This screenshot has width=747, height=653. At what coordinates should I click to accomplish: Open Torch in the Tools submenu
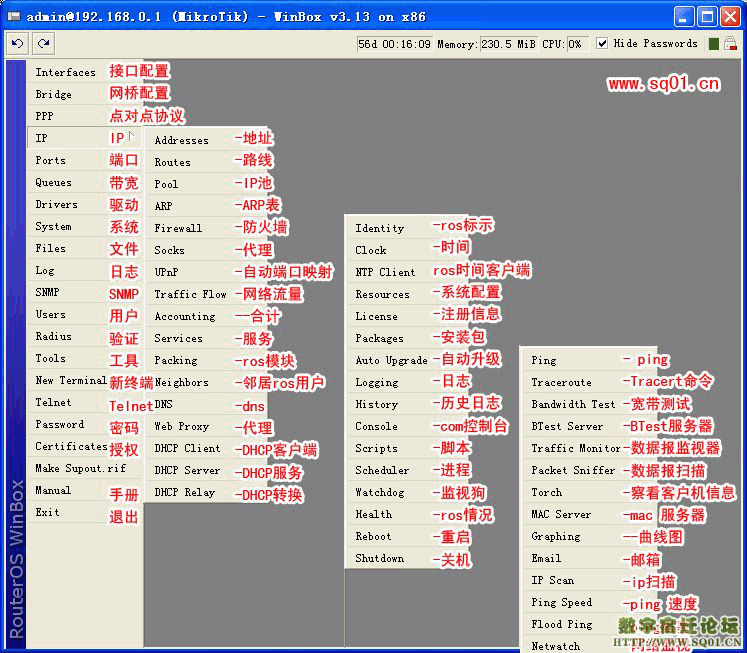[589, 492]
